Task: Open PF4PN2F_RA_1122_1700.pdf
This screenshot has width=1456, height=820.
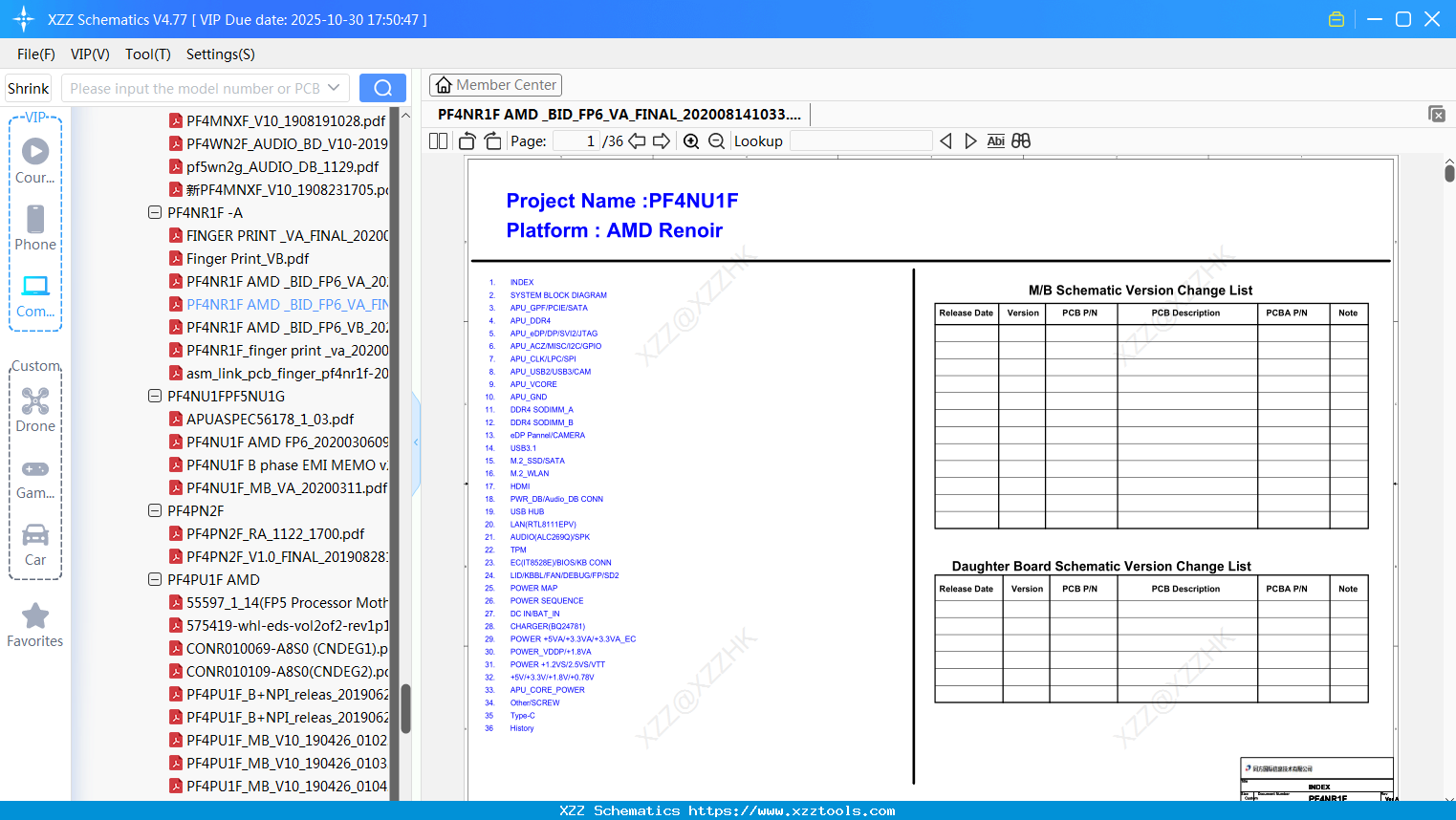Action: coord(275,533)
